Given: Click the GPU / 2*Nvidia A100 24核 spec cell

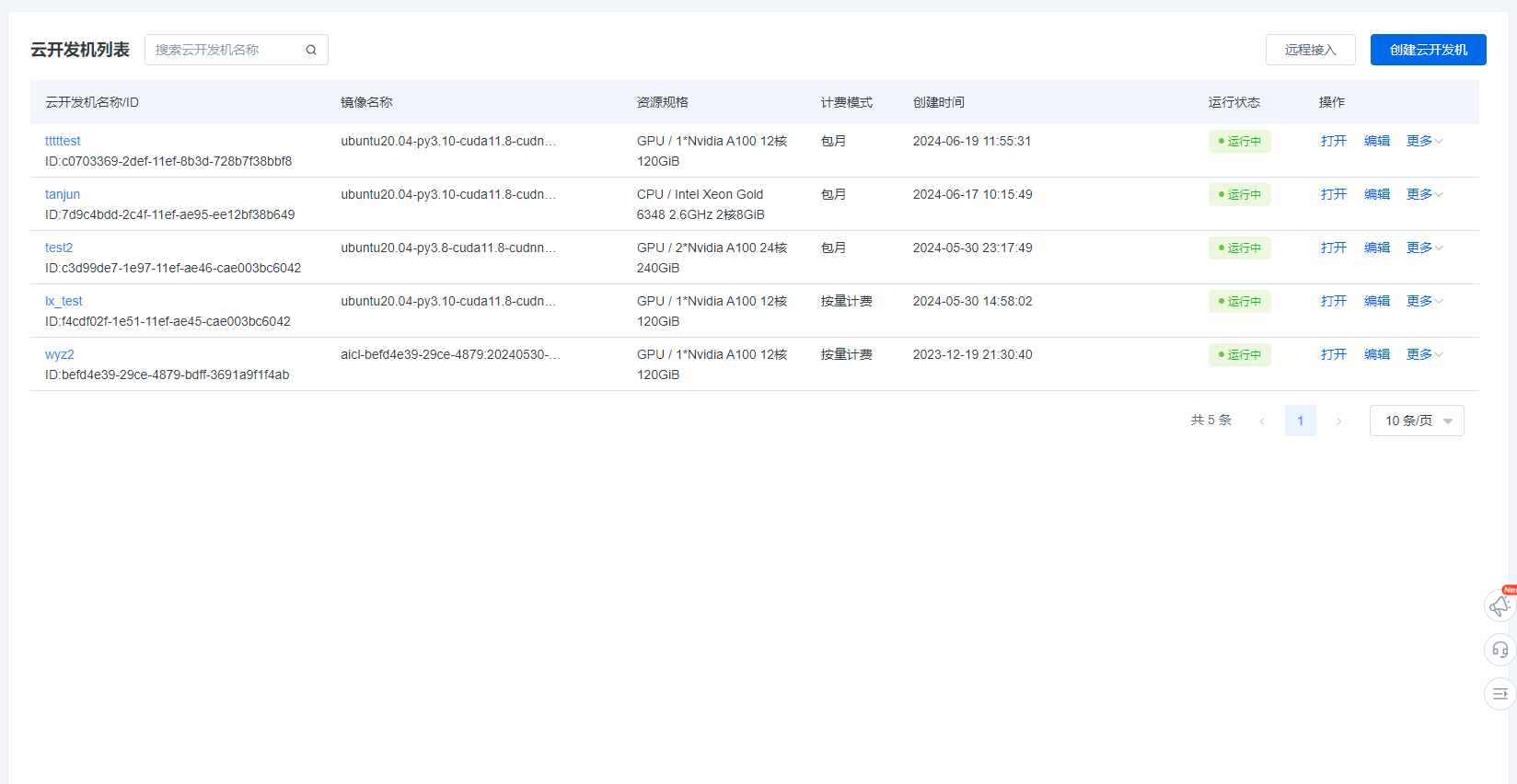Looking at the screenshot, I should tap(712, 258).
